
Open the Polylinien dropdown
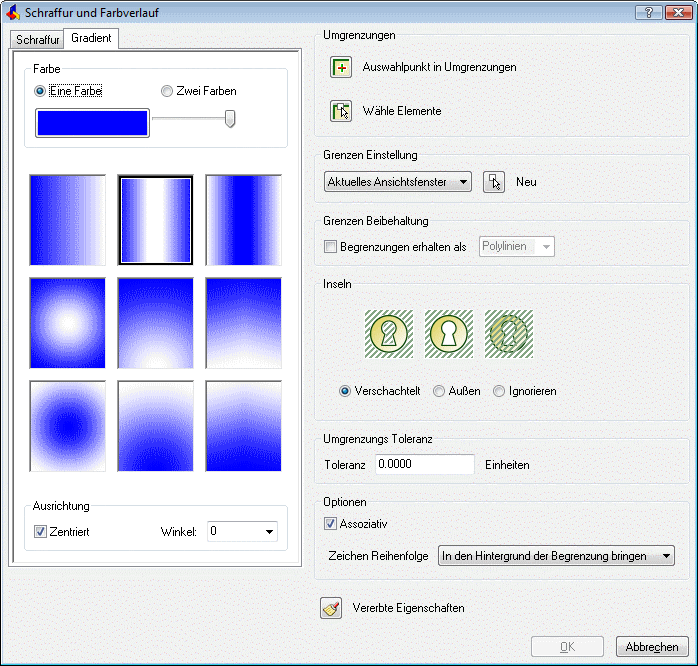point(516,247)
